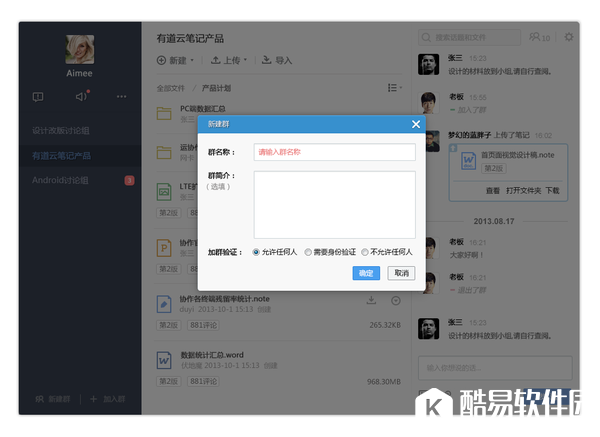Click 老板's avatar at 15:55 message
Viewport: 600px width, 437px height.
429,103
